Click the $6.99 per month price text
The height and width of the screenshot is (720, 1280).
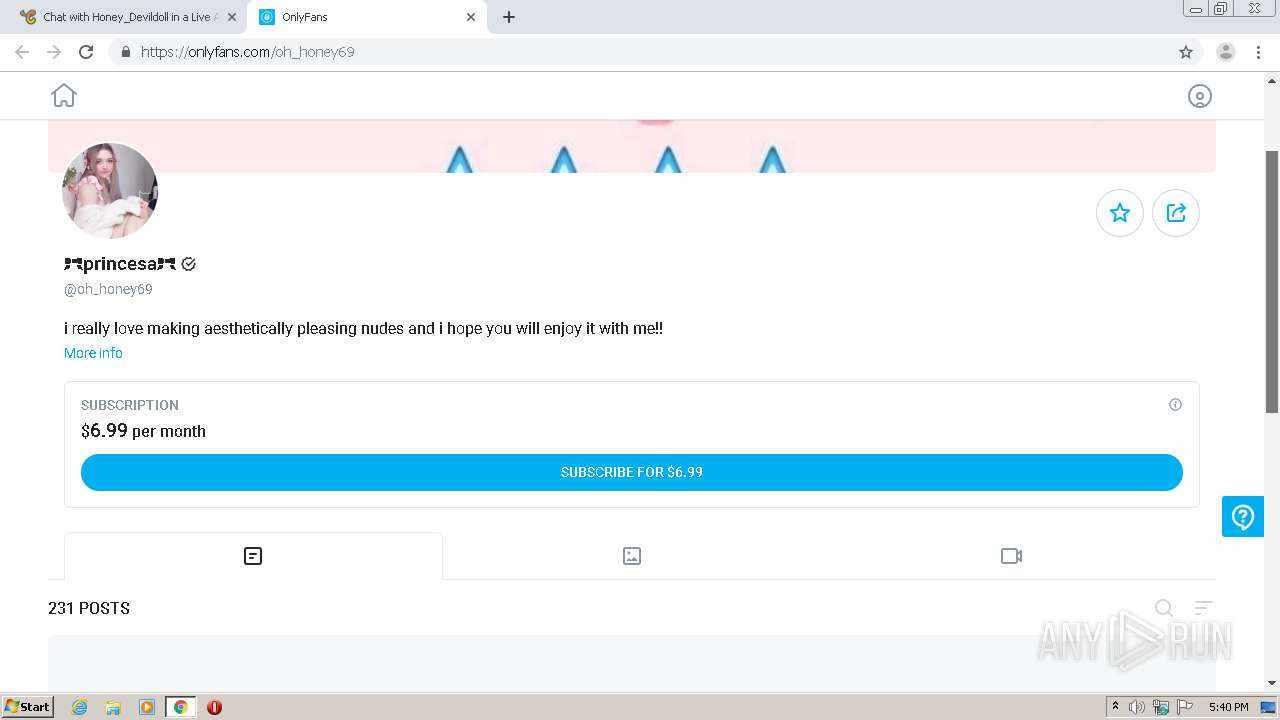point(143,431)
